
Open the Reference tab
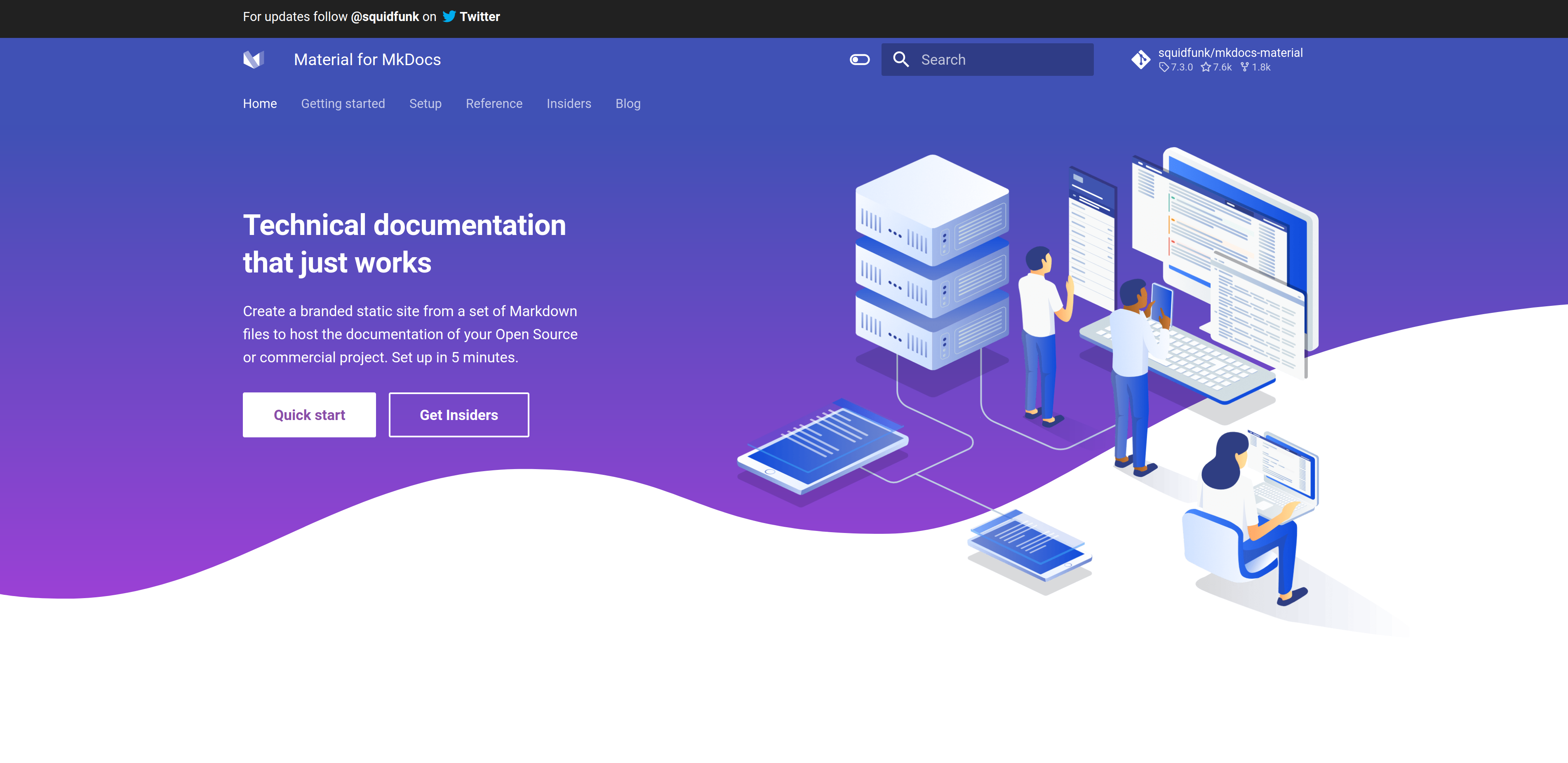(x=494, y=103)
